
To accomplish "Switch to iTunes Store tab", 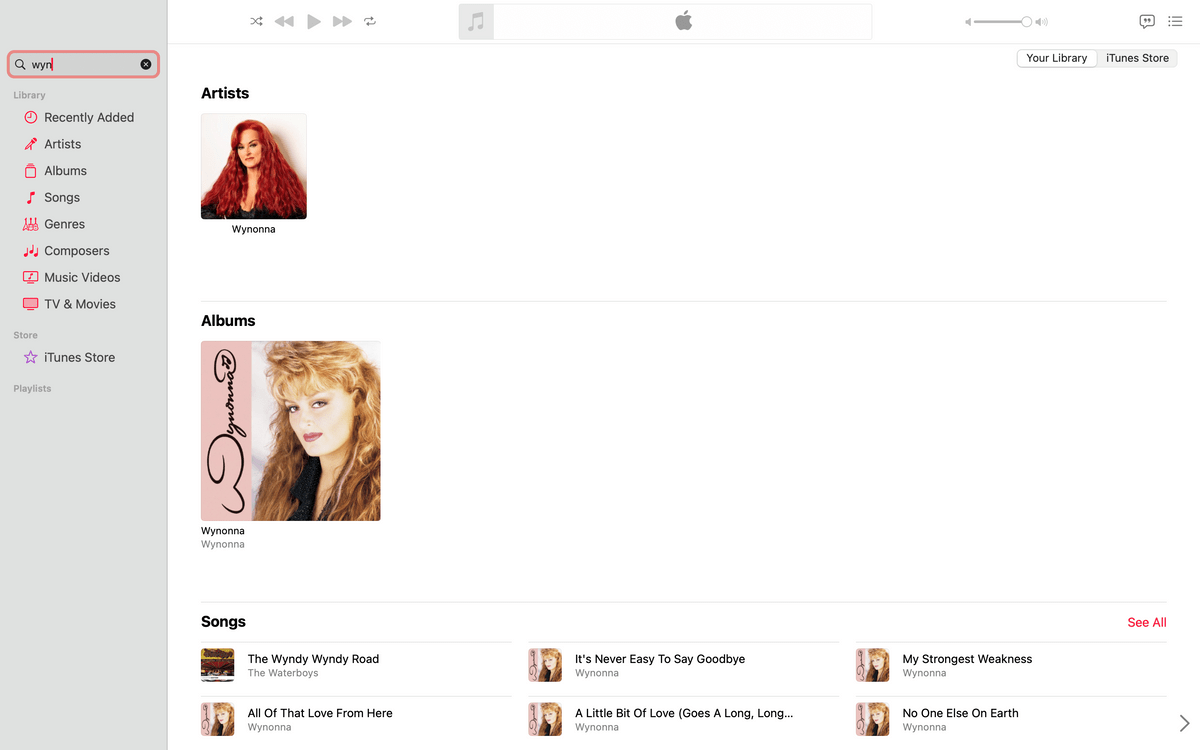I will click(x=1137, y=58).
